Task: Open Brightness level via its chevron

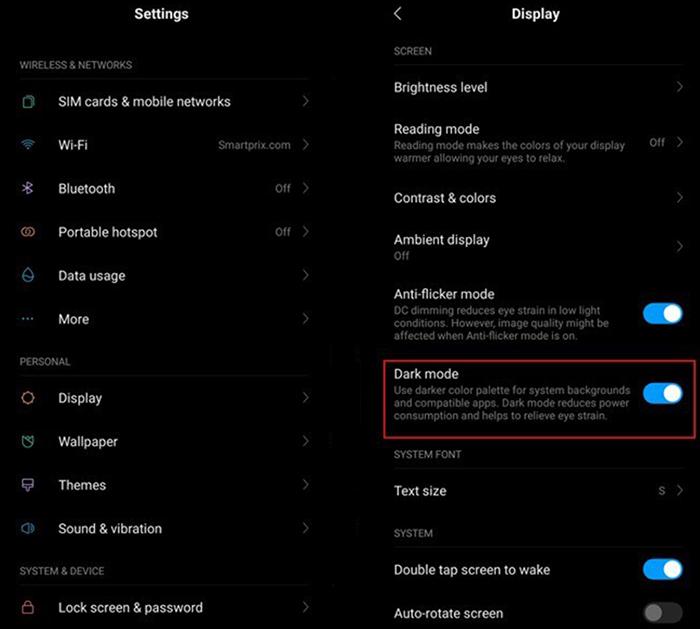Action: (679, 87)
